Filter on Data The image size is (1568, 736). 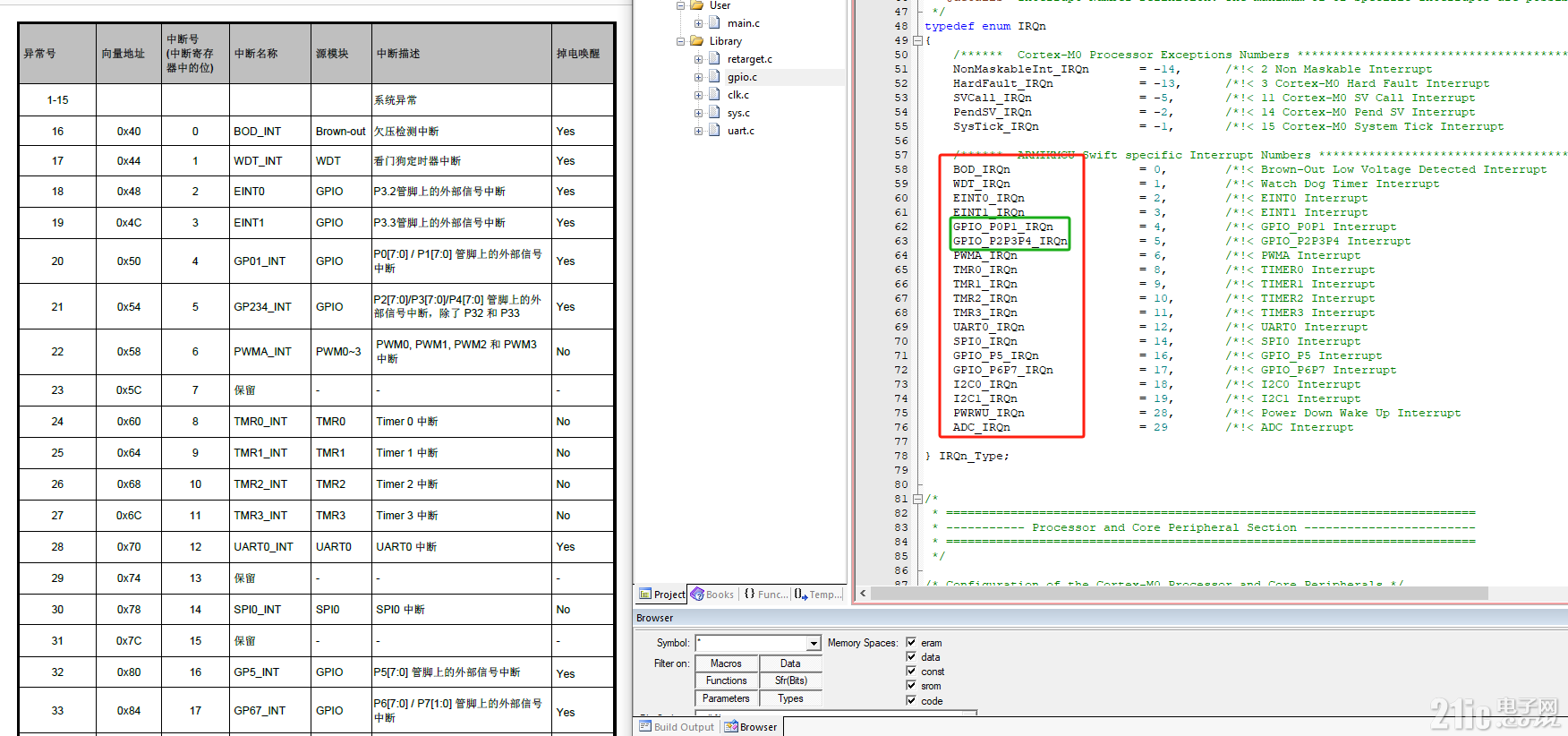pyautogui.click(x=790, y=663)
